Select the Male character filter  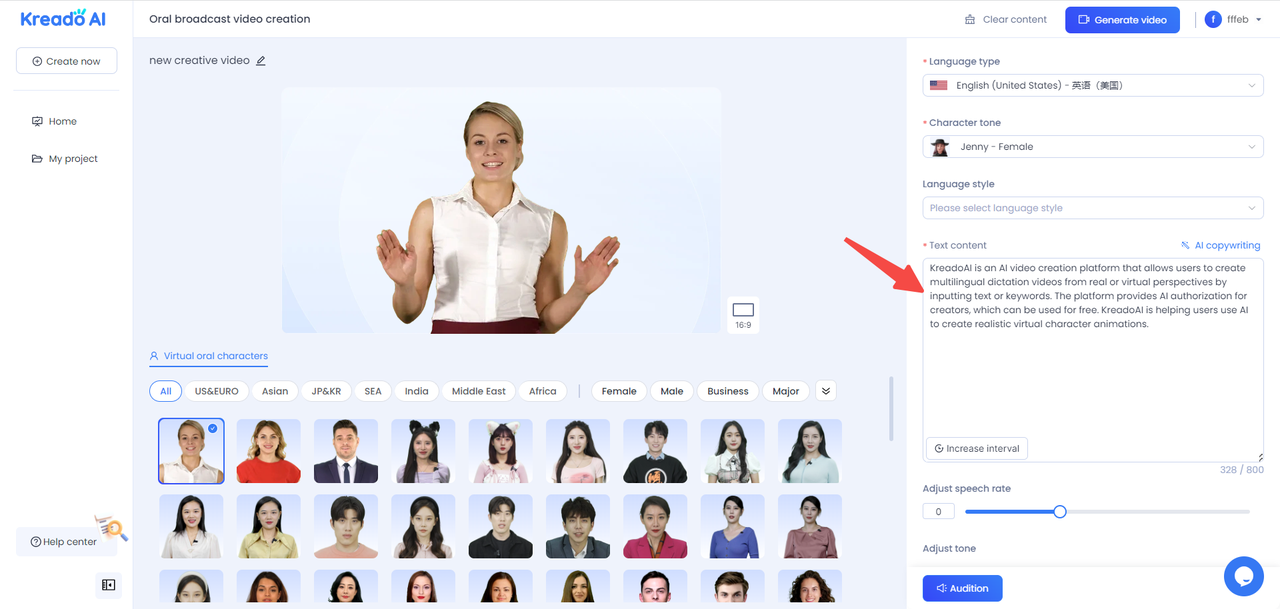coord(672,391)
